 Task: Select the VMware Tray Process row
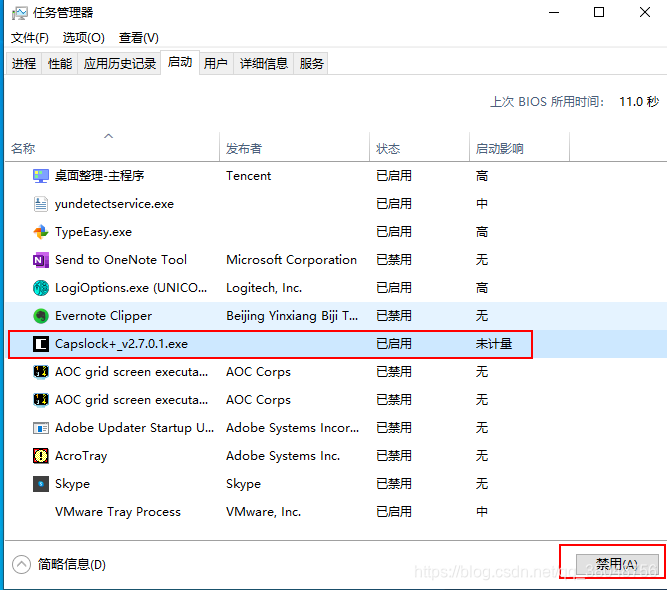click(336, 512)
